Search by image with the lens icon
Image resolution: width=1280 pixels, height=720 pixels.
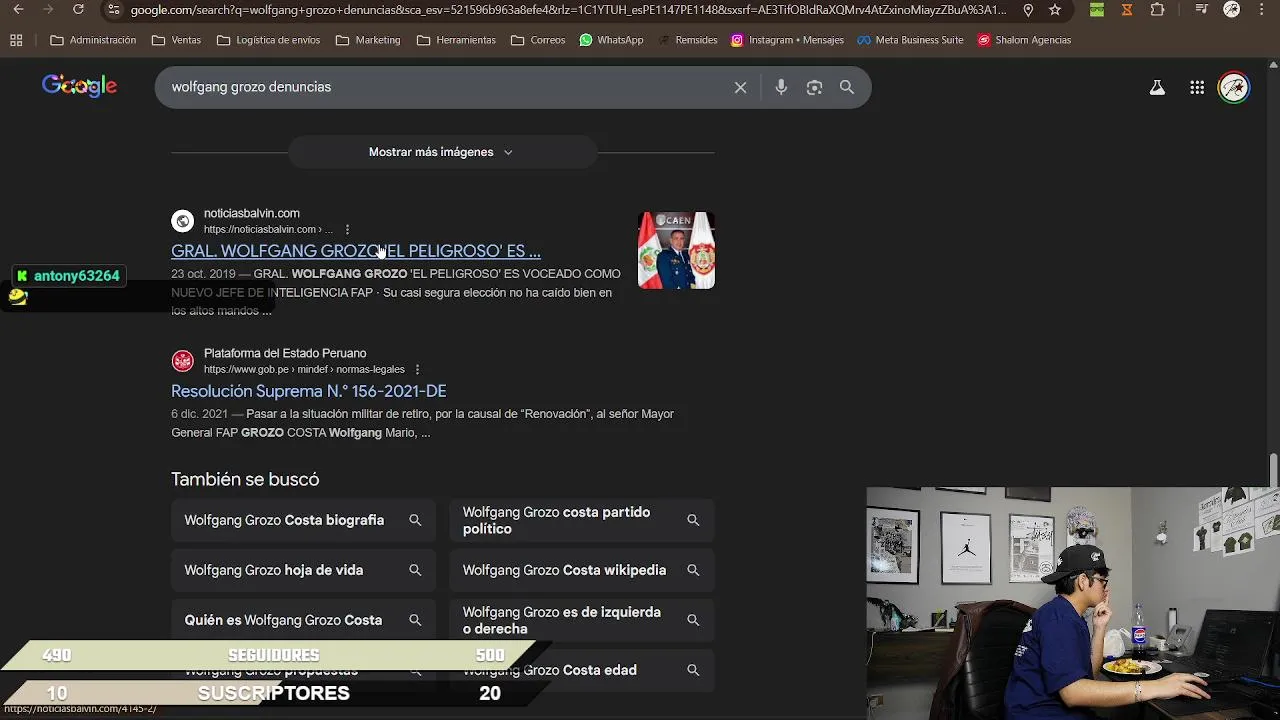tap(814, 87)
